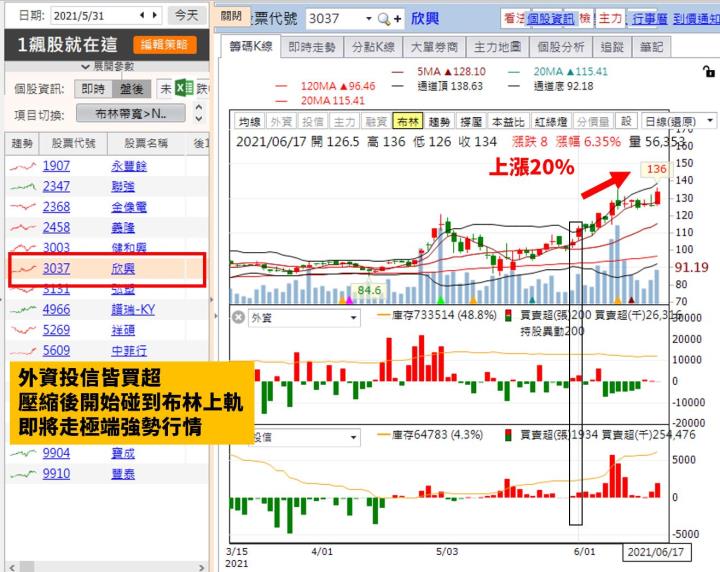Expand the 展開參數 parameters section
Image resolution: width=720 pixels, height=572 pixels.
(x=107, y=67)
